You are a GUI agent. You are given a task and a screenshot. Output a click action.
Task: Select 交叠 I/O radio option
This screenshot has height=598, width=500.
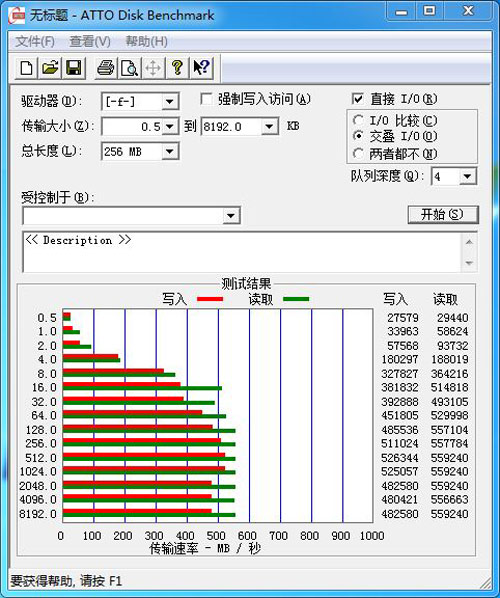pos(358,136)
